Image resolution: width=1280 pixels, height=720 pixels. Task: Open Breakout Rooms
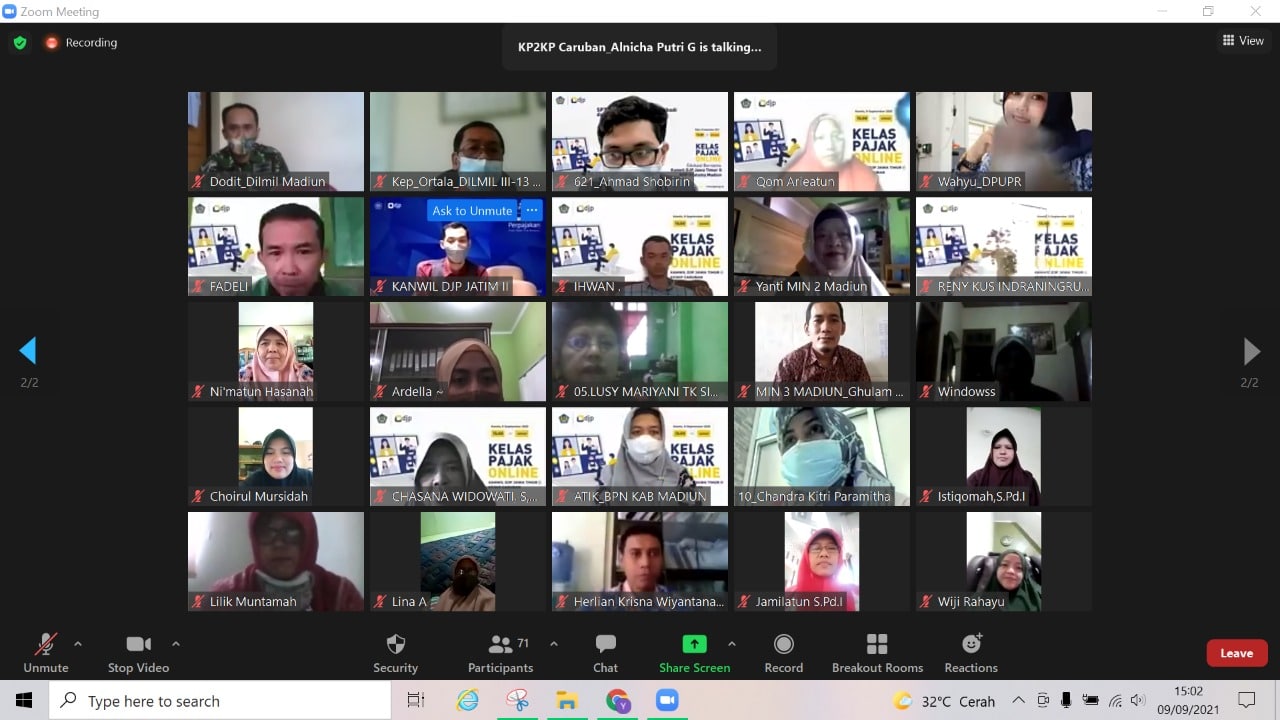(877, 653)
